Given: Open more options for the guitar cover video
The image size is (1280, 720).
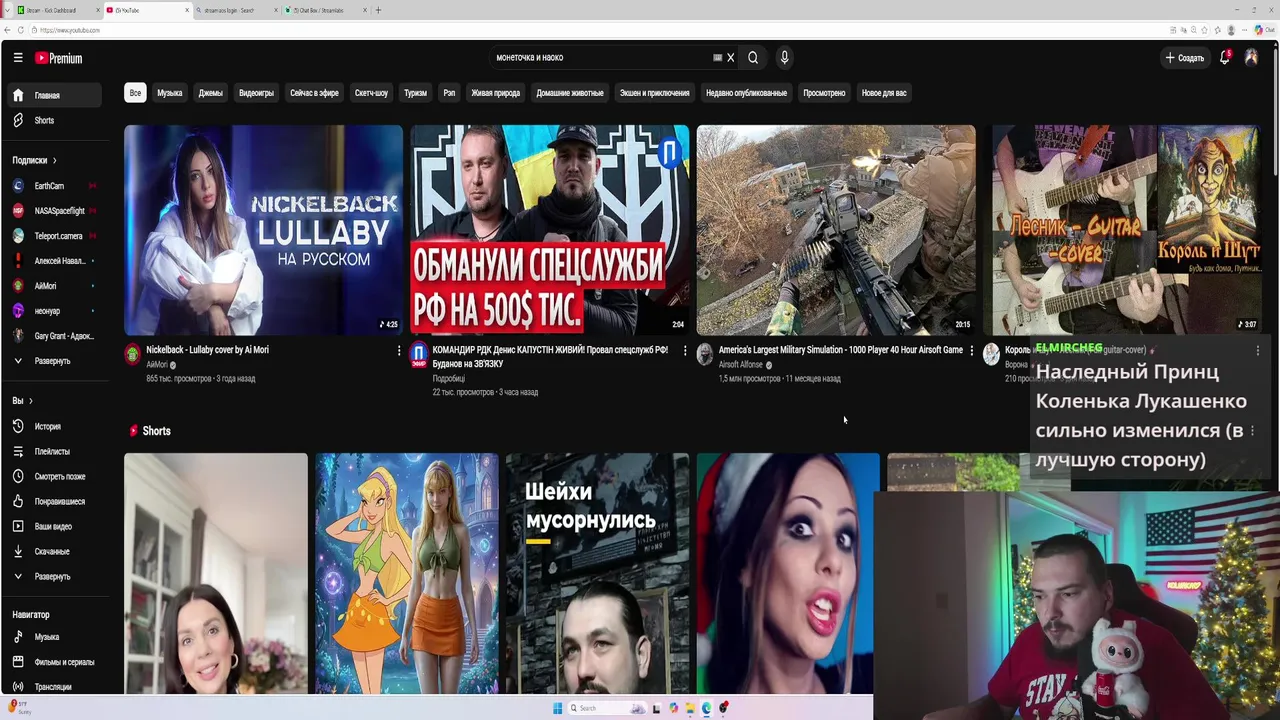Looking at the screenshot, I should (1257, 351).
